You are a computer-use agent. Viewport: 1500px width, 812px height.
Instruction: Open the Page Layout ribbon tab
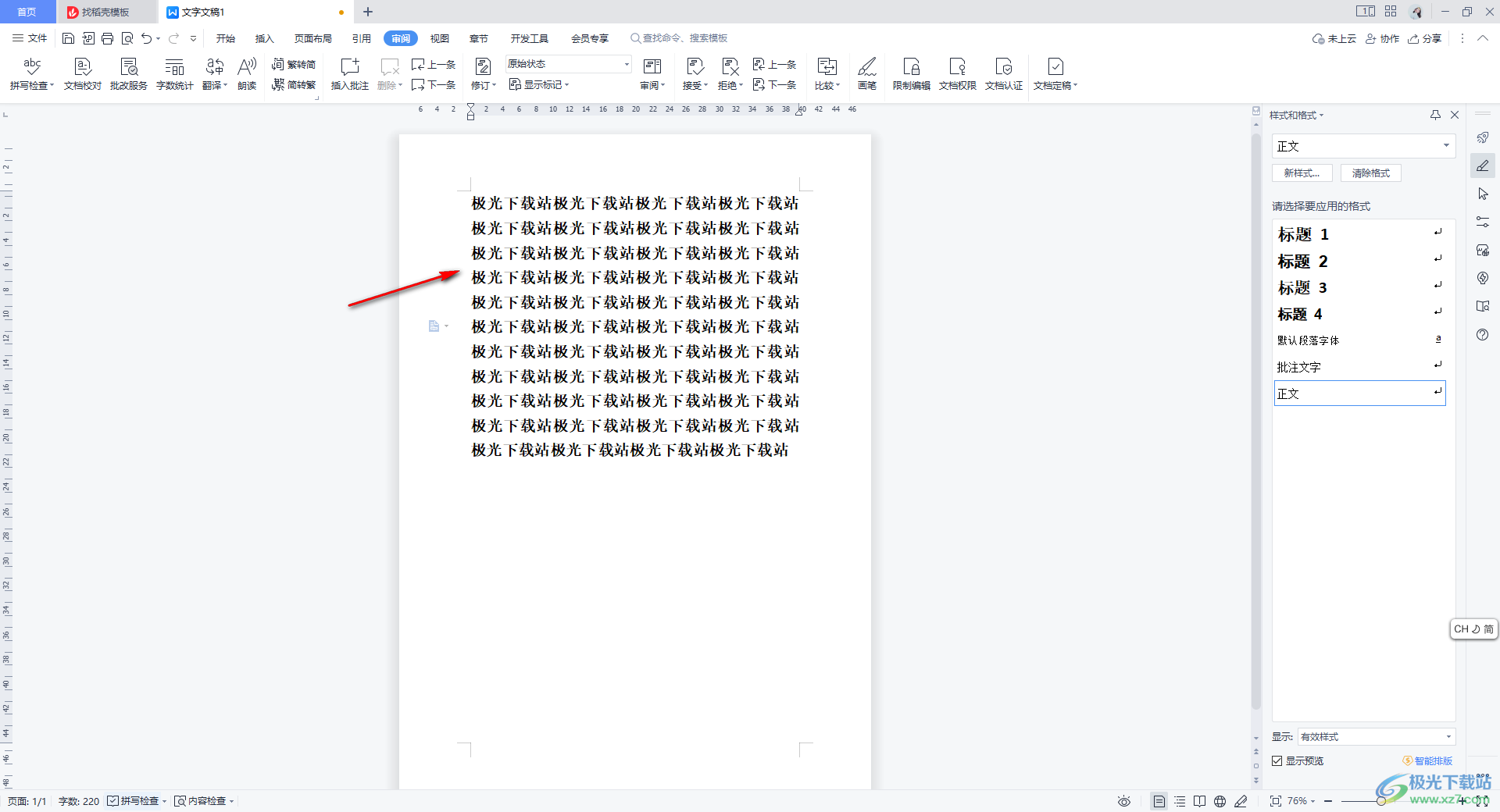click(x=313, y=38)
